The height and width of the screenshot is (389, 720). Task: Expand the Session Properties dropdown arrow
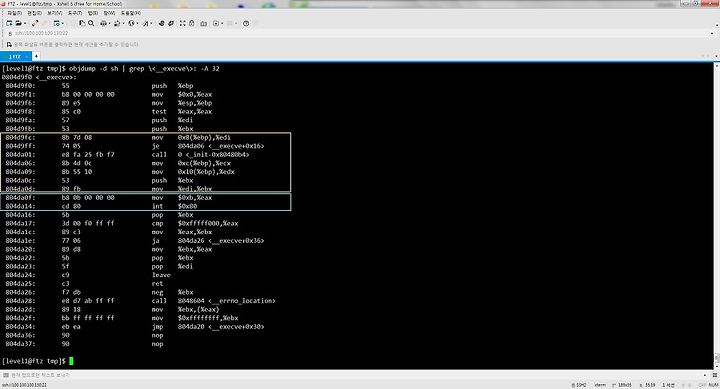[x=62, y=23]
